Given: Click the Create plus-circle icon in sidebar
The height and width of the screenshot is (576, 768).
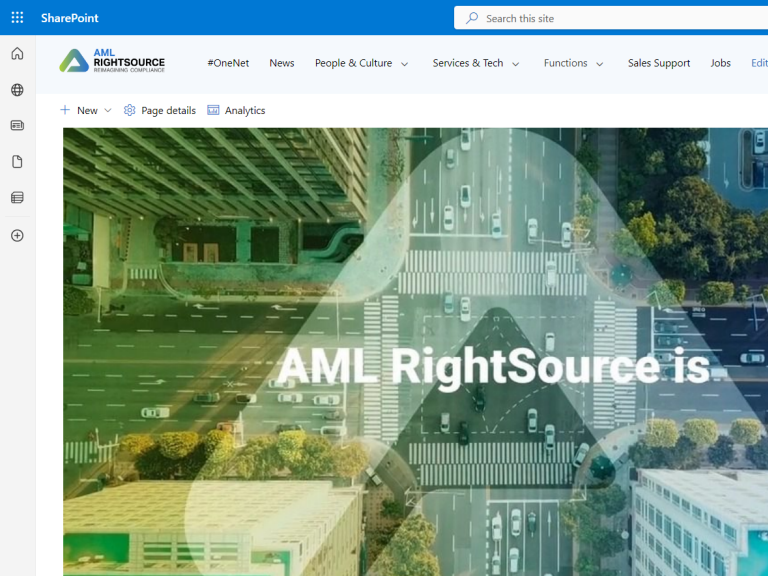Looking at the screenshot, I should point(17,236).
